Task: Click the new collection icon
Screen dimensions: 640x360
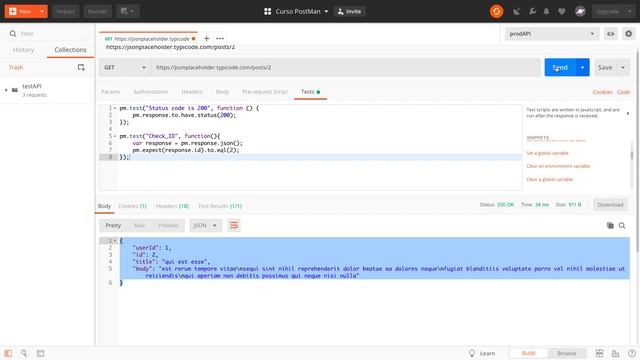Action: (x=81, y=67)
